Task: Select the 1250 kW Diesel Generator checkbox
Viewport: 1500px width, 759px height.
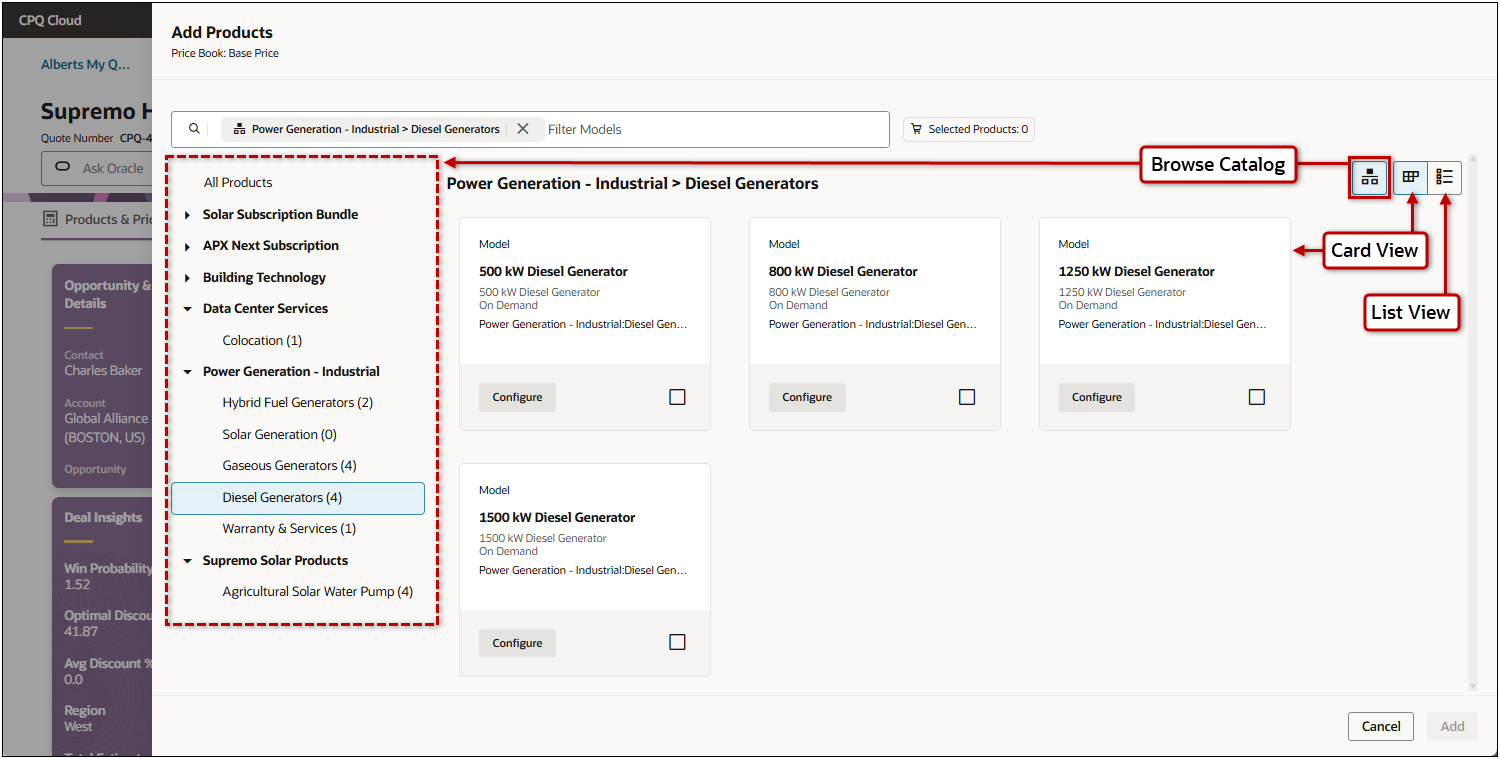Action: pyautogui.click(x=1256, y=396)
